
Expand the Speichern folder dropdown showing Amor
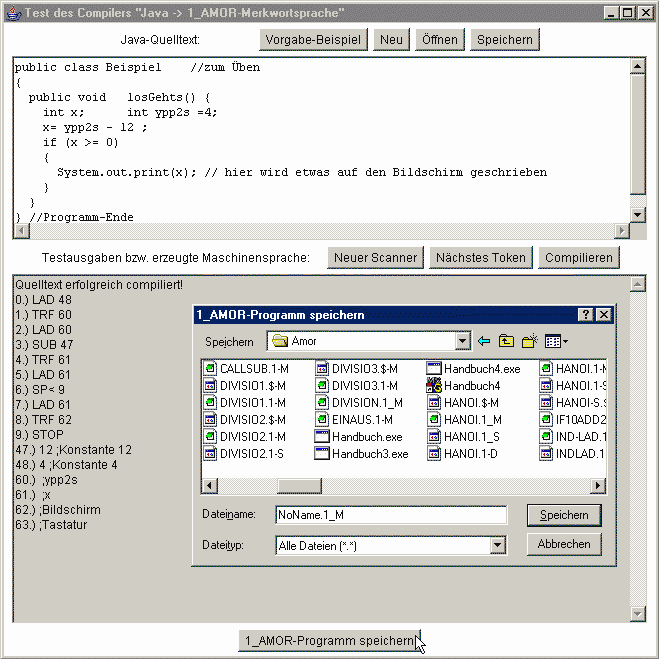[x=462, y=341]
